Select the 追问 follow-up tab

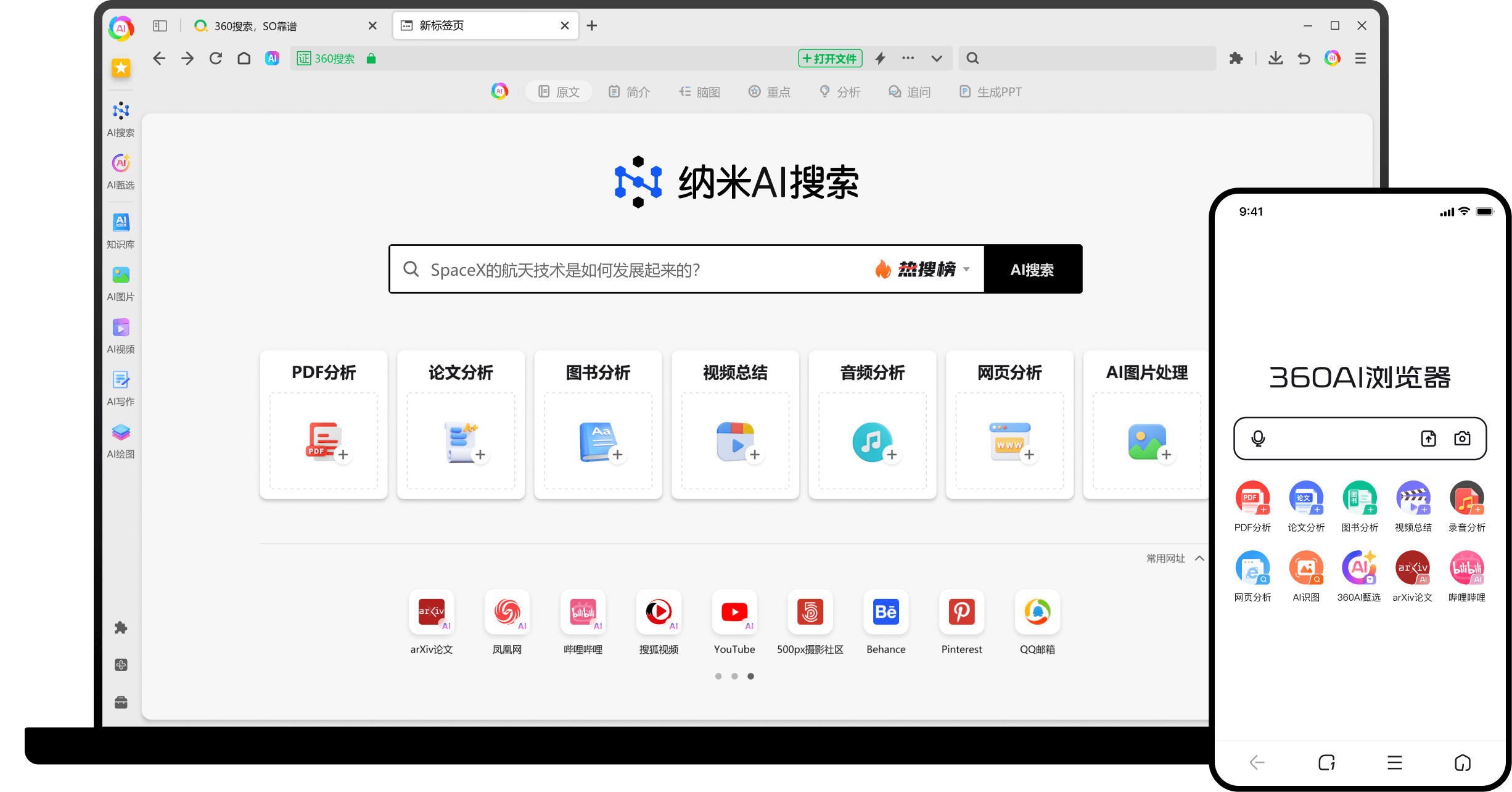pyautogui.click(x=910, y=92)
